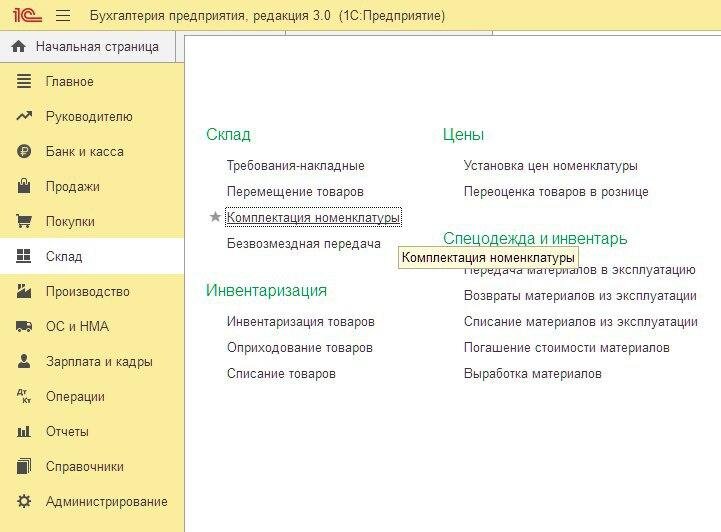Open Перемещение товаров link
This screenshot has width=721, height=532.
[x=295, y=191]
